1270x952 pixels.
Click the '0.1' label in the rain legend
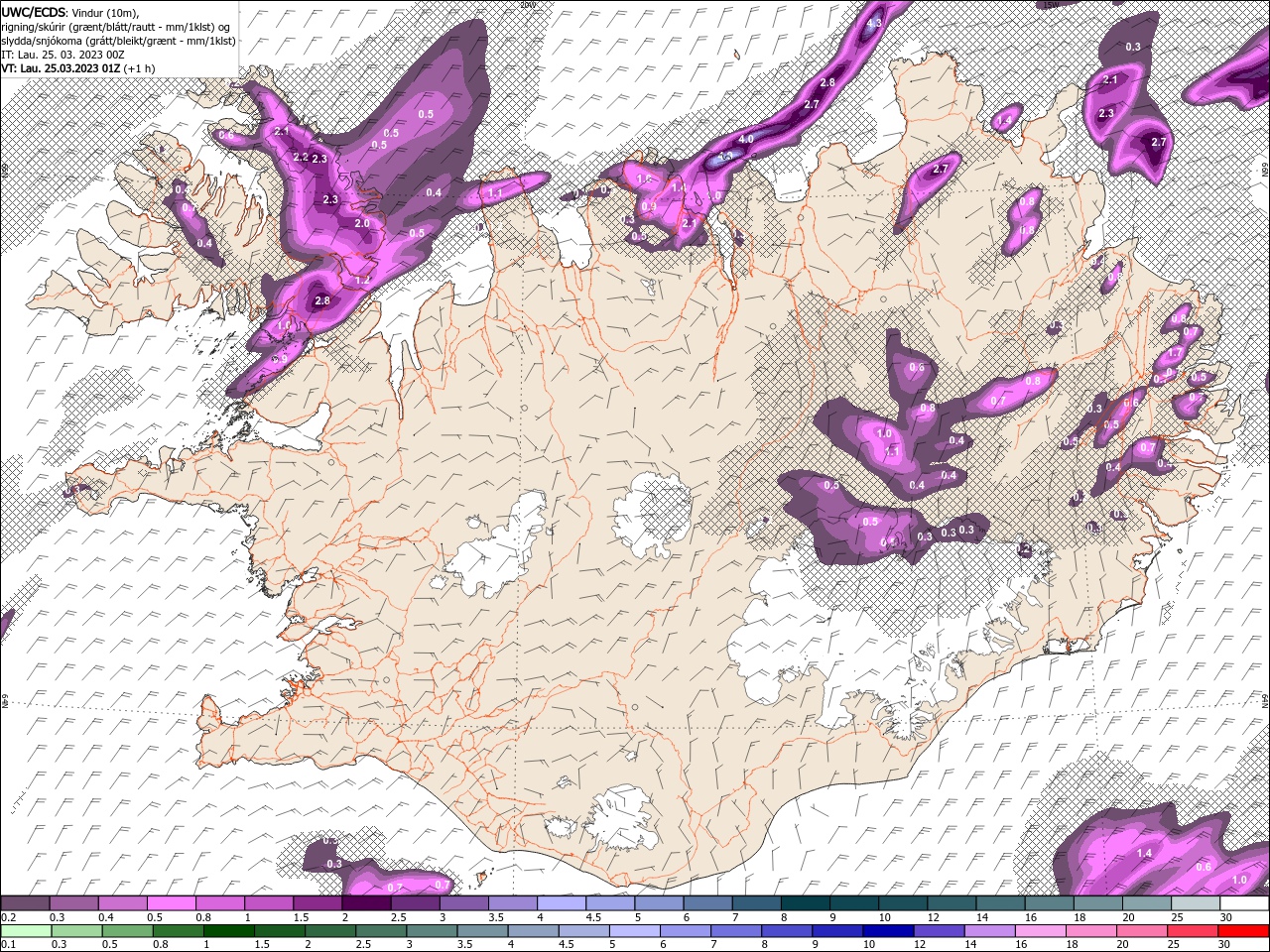click(x=8, y=945)
